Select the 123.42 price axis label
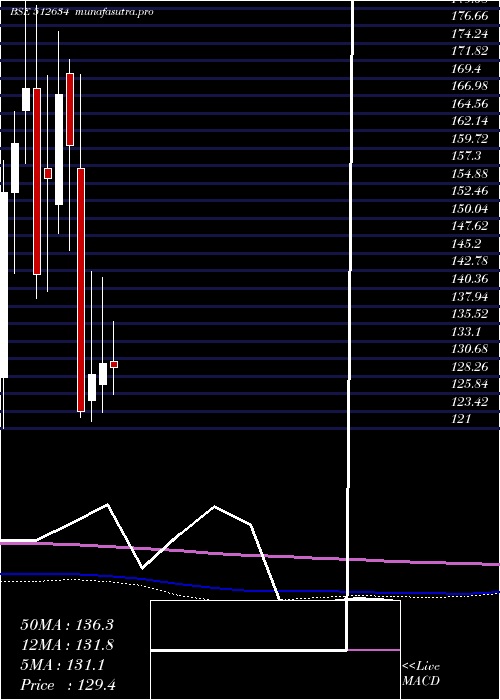The height and width of the screenshot is (700, 500). [470, 401]
